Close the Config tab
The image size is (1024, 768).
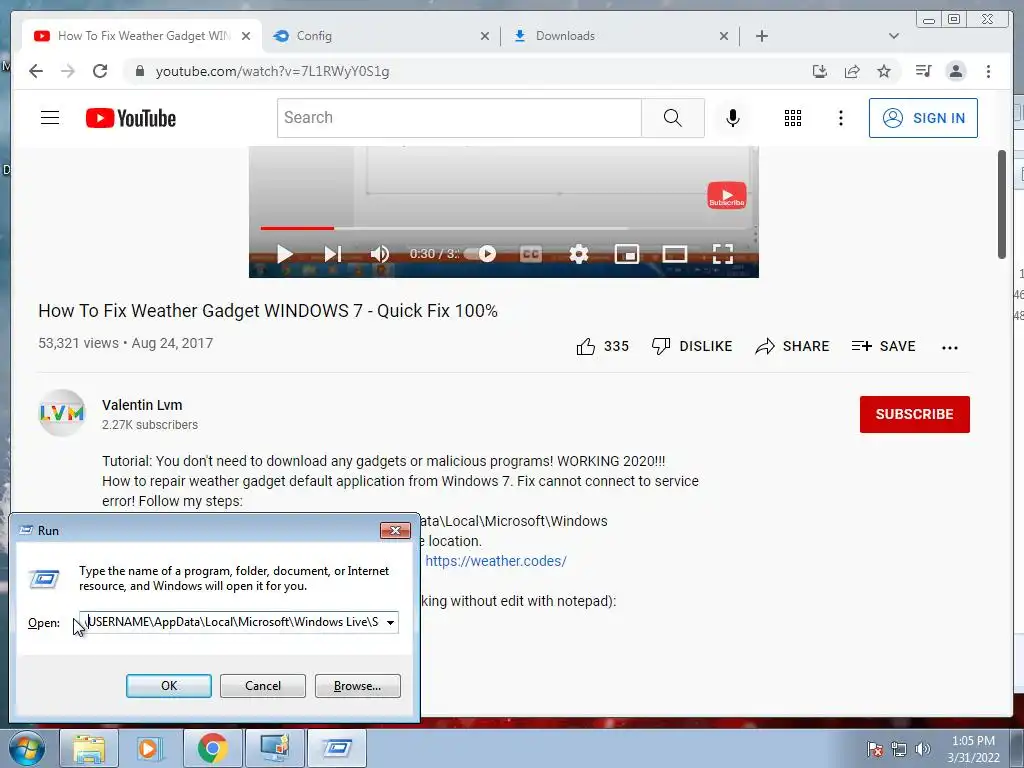[485, 36]
